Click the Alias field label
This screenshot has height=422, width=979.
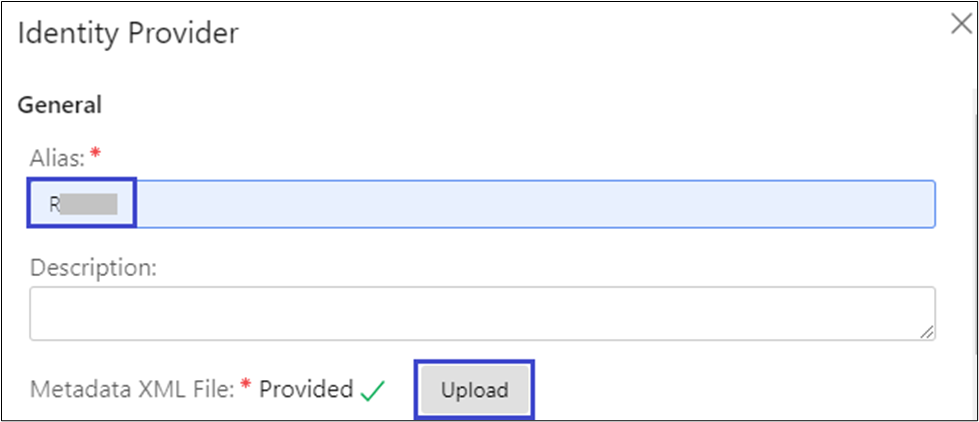(58, 154)
